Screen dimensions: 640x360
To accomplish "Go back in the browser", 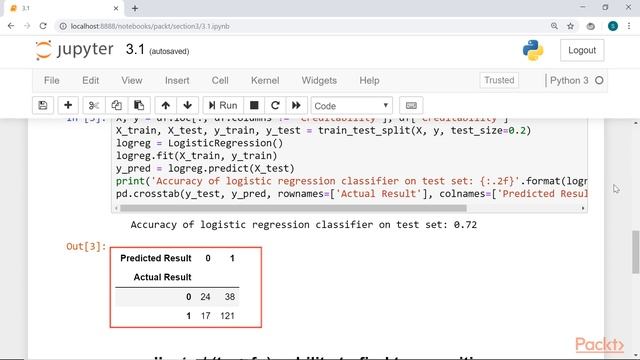I will coord(11,26).
